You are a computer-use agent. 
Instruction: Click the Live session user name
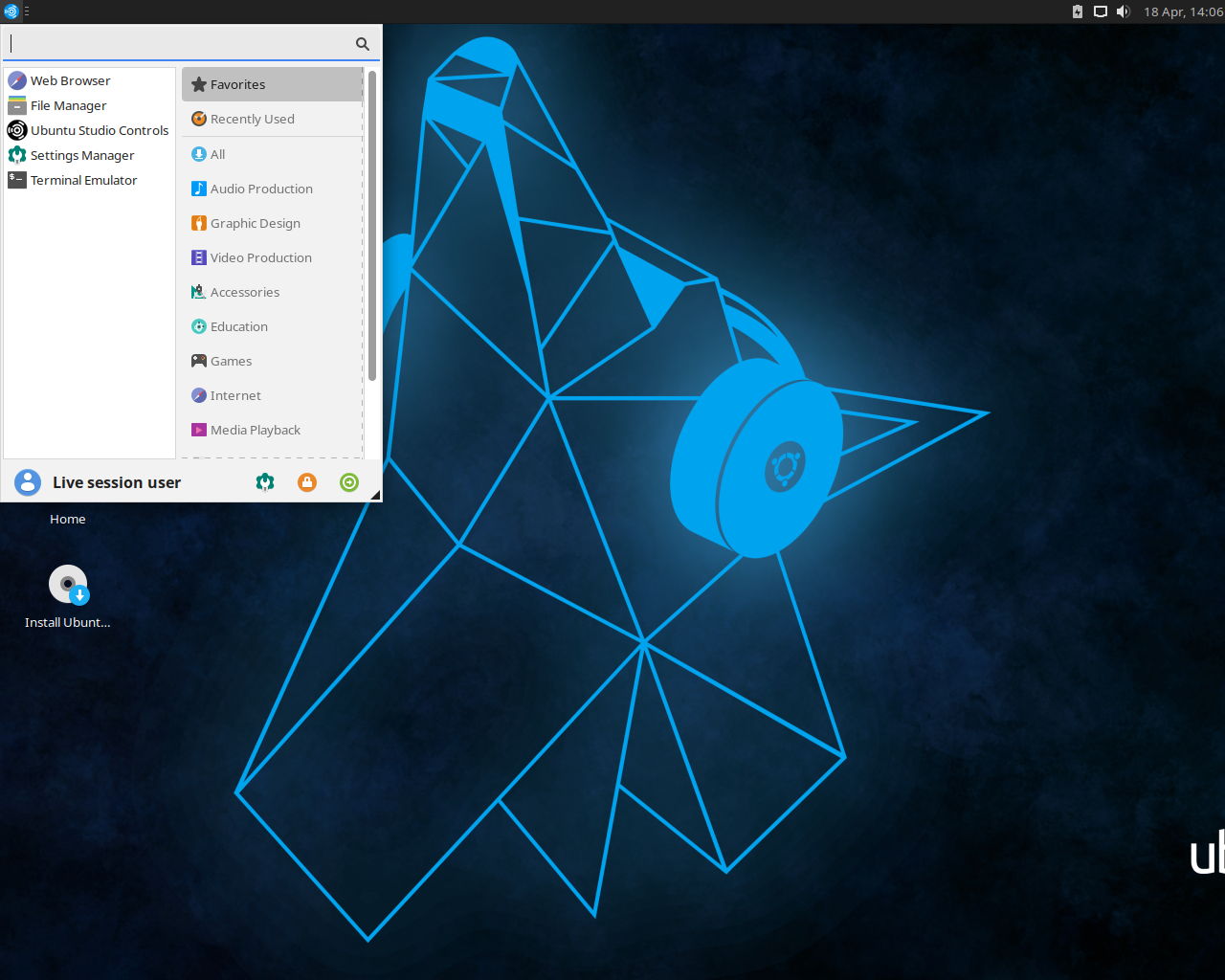tap(117, 482)
